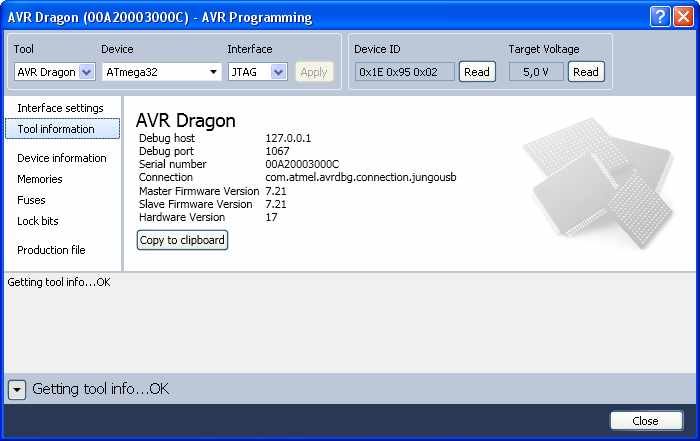Click the connection string com.atmel.avrdbg.connection.jungousb
This screenshot has width=700, height=441.
click(361, 177)
